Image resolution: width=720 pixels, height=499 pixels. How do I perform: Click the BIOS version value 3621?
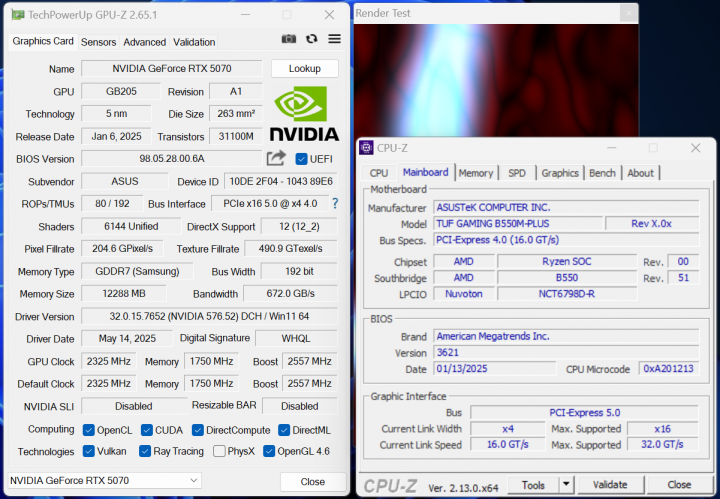566,353
